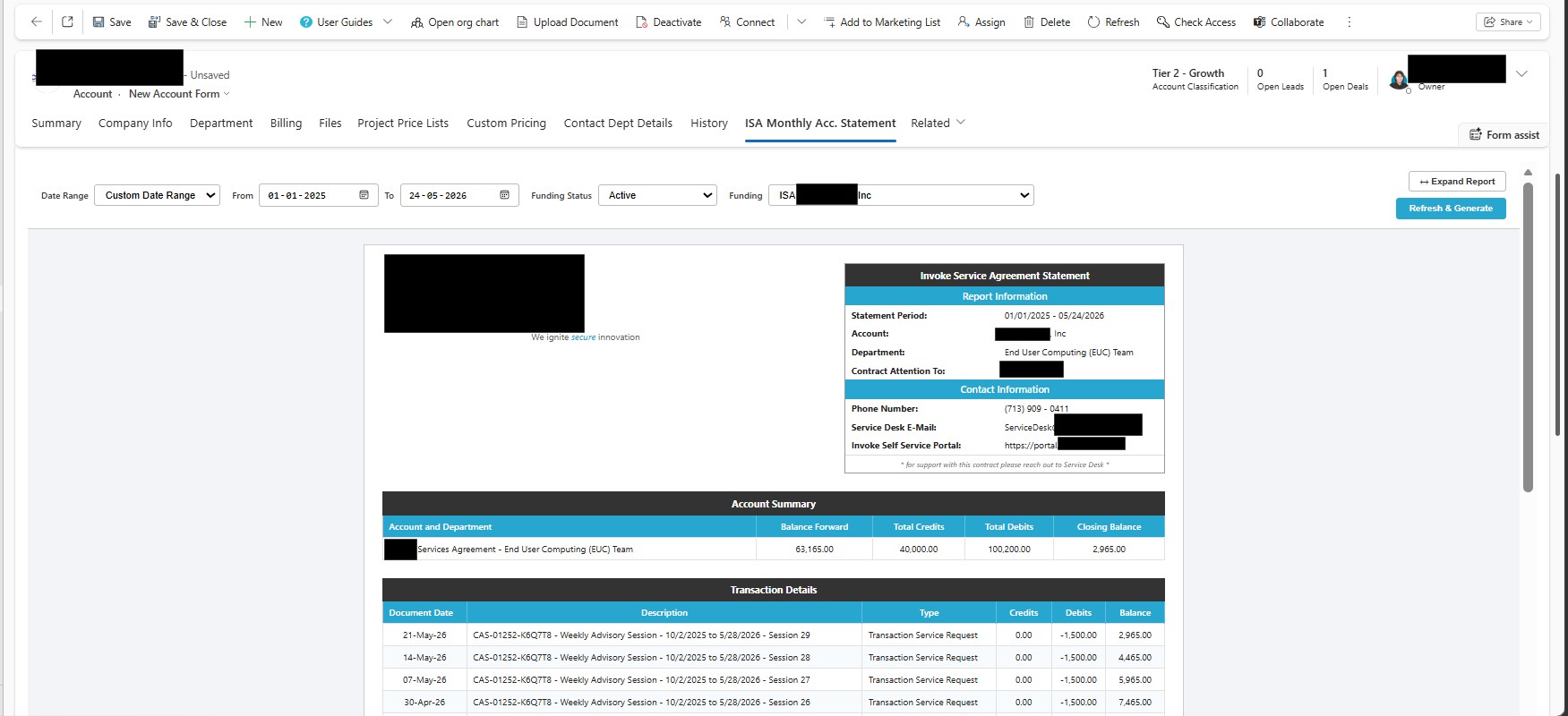Viewport: 1568px width, 716px height.
Task: Go to the Files tab
Action: tap(330, 124)
